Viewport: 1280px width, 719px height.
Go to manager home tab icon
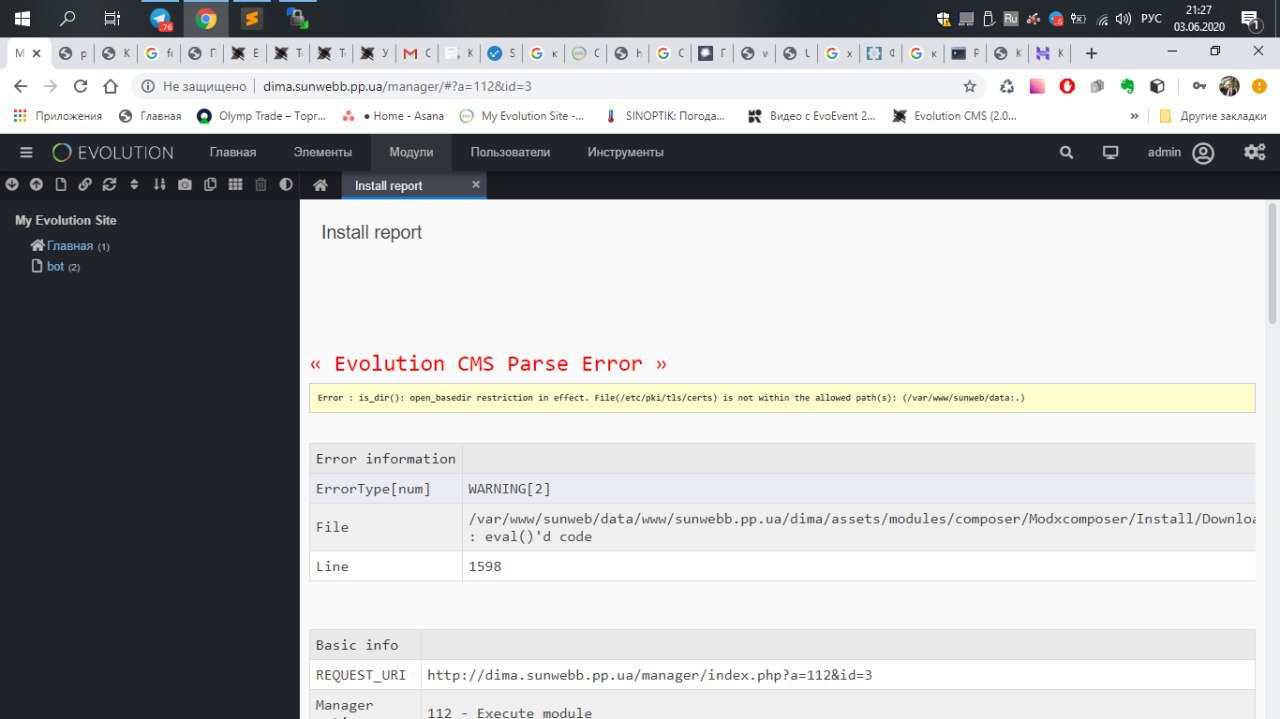coord(320,185)
